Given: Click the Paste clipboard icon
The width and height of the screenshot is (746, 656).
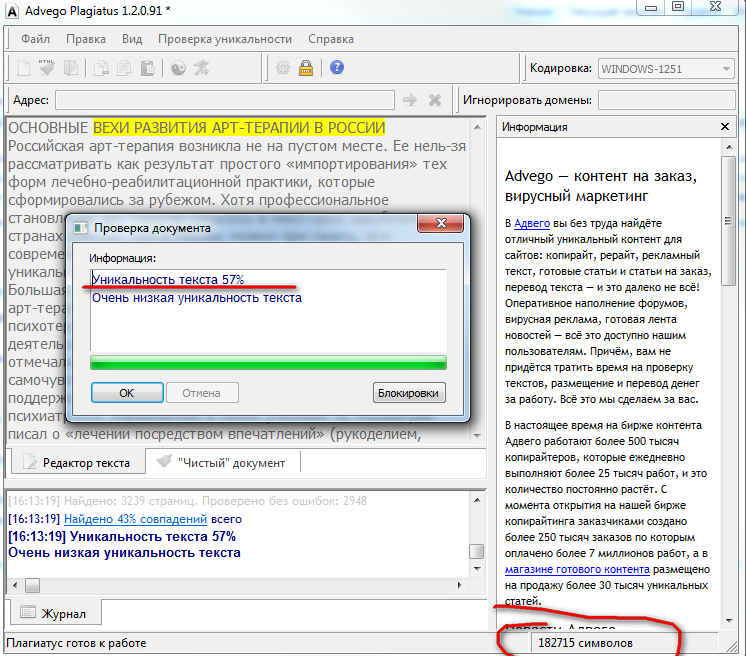Looking at the screenshot, I should click(147, 68).
